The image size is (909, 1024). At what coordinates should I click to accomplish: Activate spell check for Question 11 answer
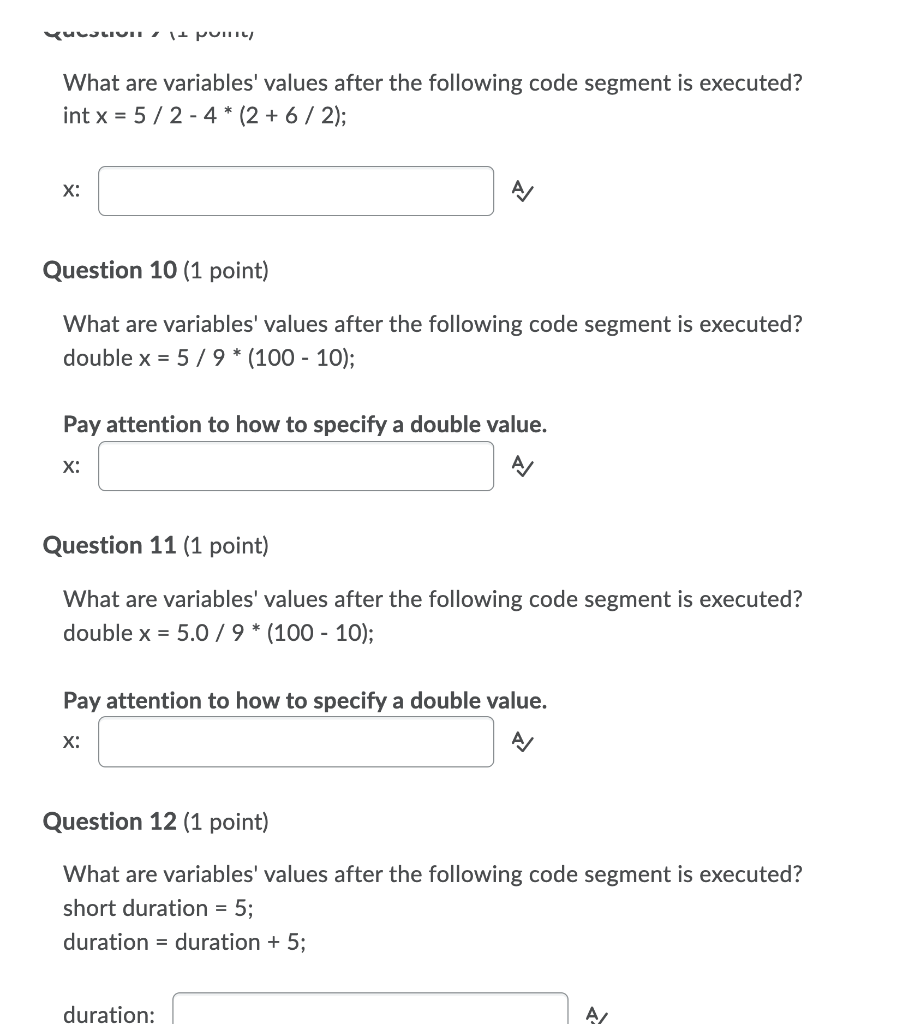[521, 741]
